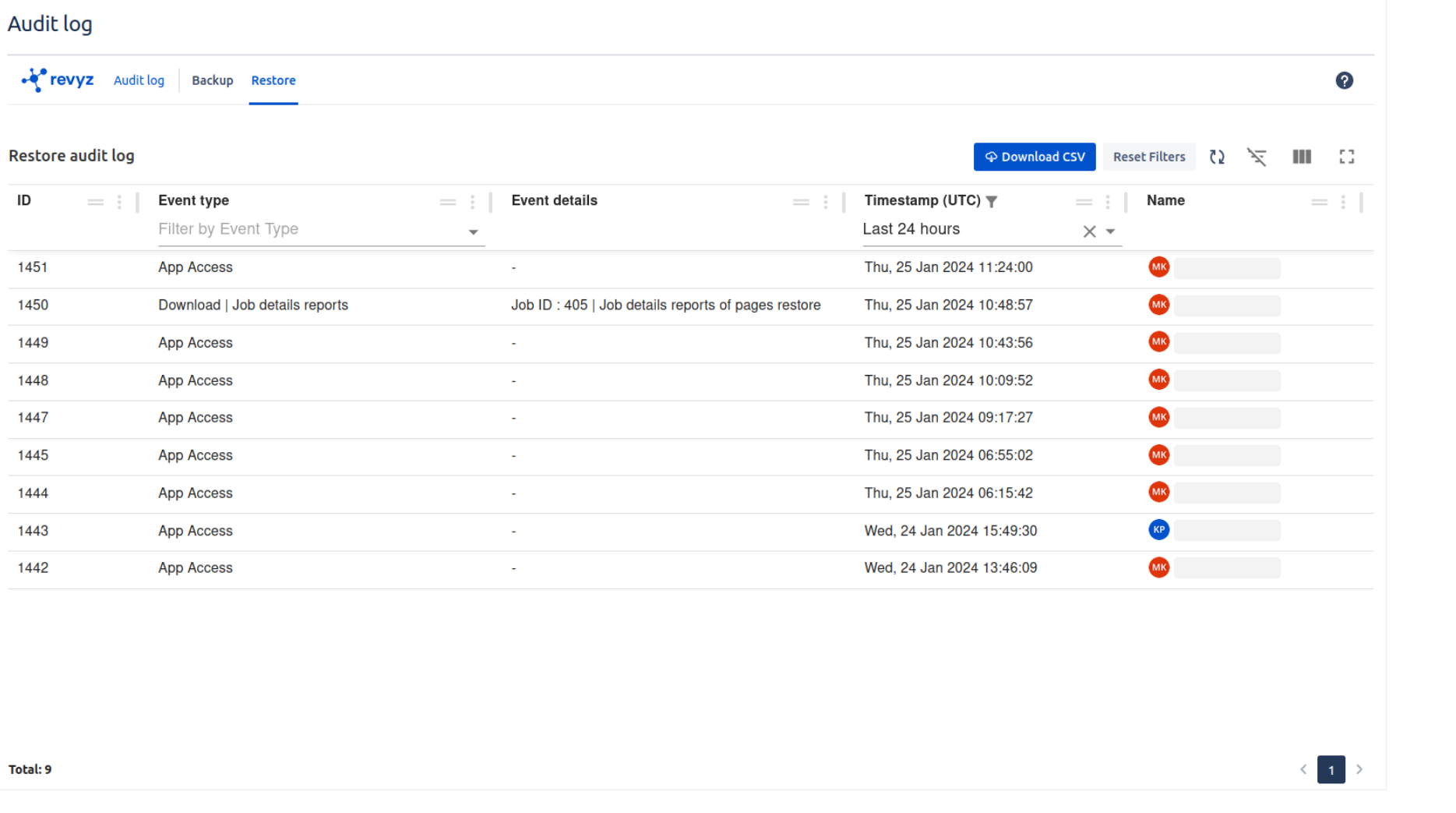Open ID column three-dot menu
This screenshot has height=813, width=1456.
119,202
